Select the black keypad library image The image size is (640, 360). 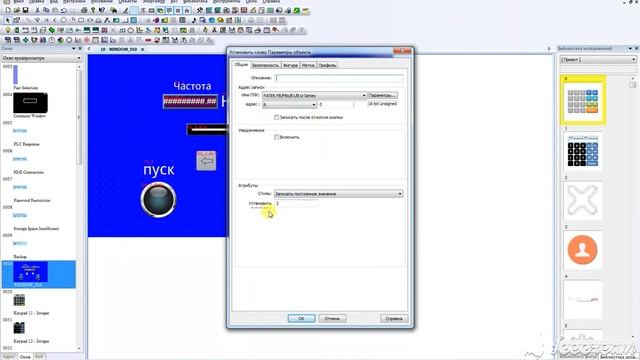(583, 152)
